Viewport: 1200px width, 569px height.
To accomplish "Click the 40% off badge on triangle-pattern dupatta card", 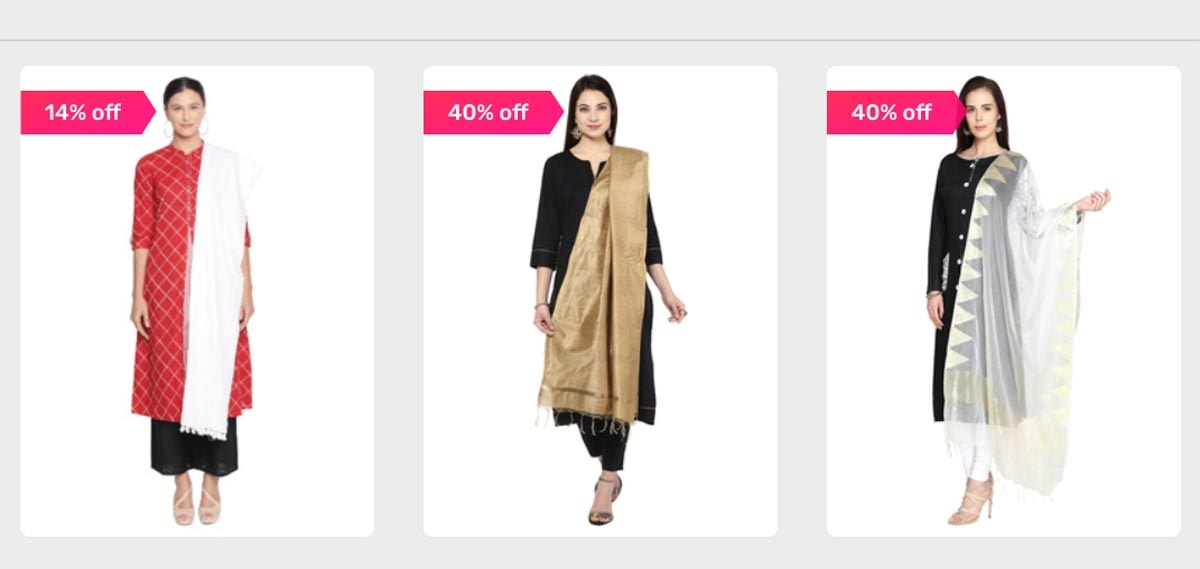I will (895, 112).
